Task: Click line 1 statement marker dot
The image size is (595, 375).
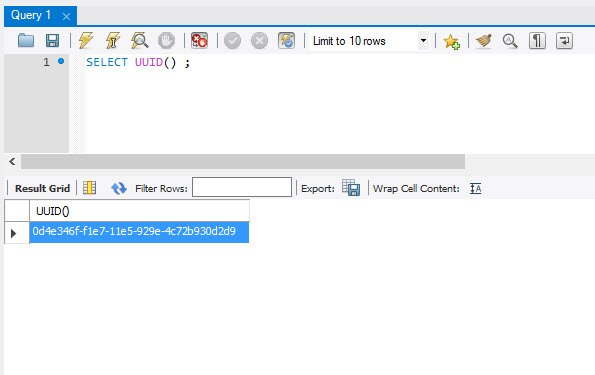Action: click(x=61, y=61)
